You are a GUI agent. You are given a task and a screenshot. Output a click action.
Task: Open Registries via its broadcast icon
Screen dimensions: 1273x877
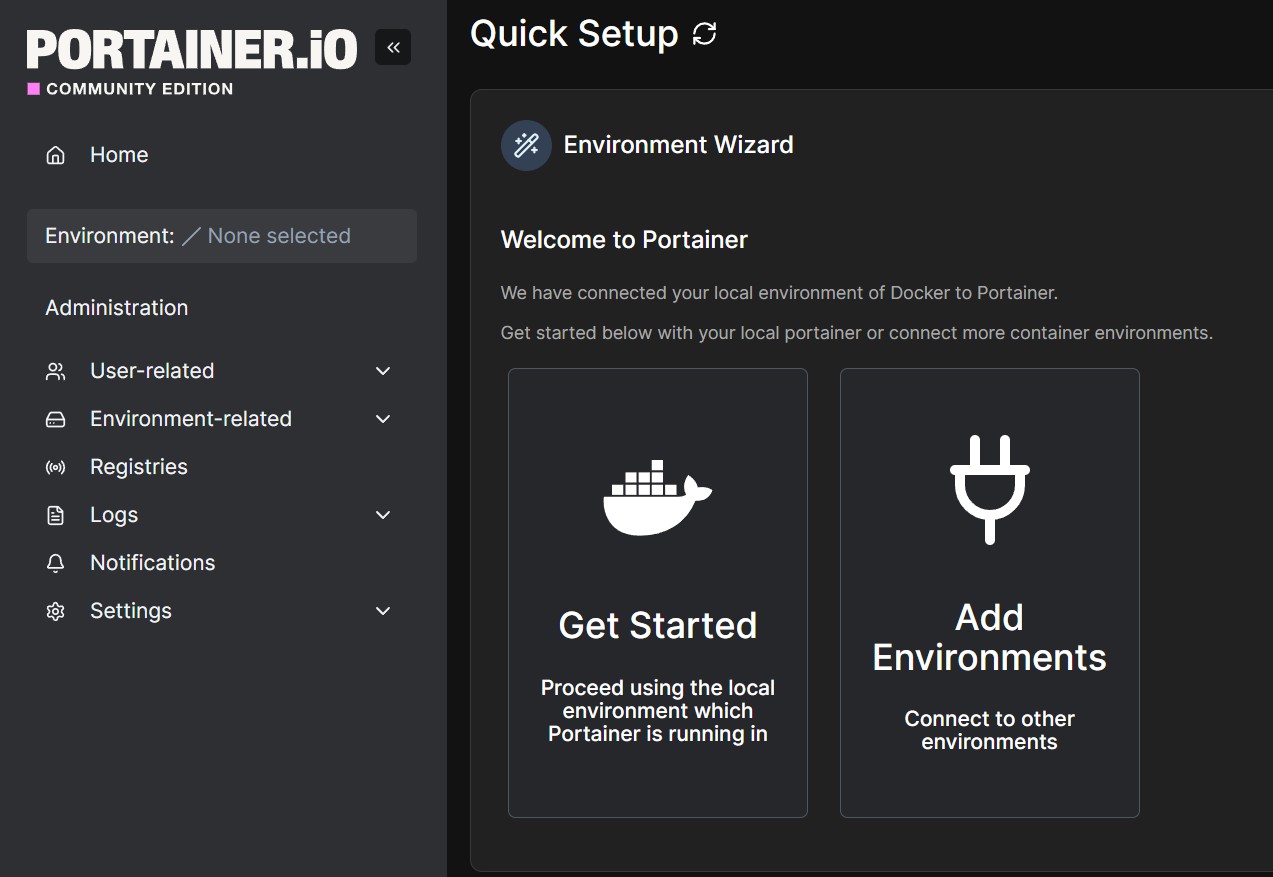pyautogui.click(x=55, y=466)
